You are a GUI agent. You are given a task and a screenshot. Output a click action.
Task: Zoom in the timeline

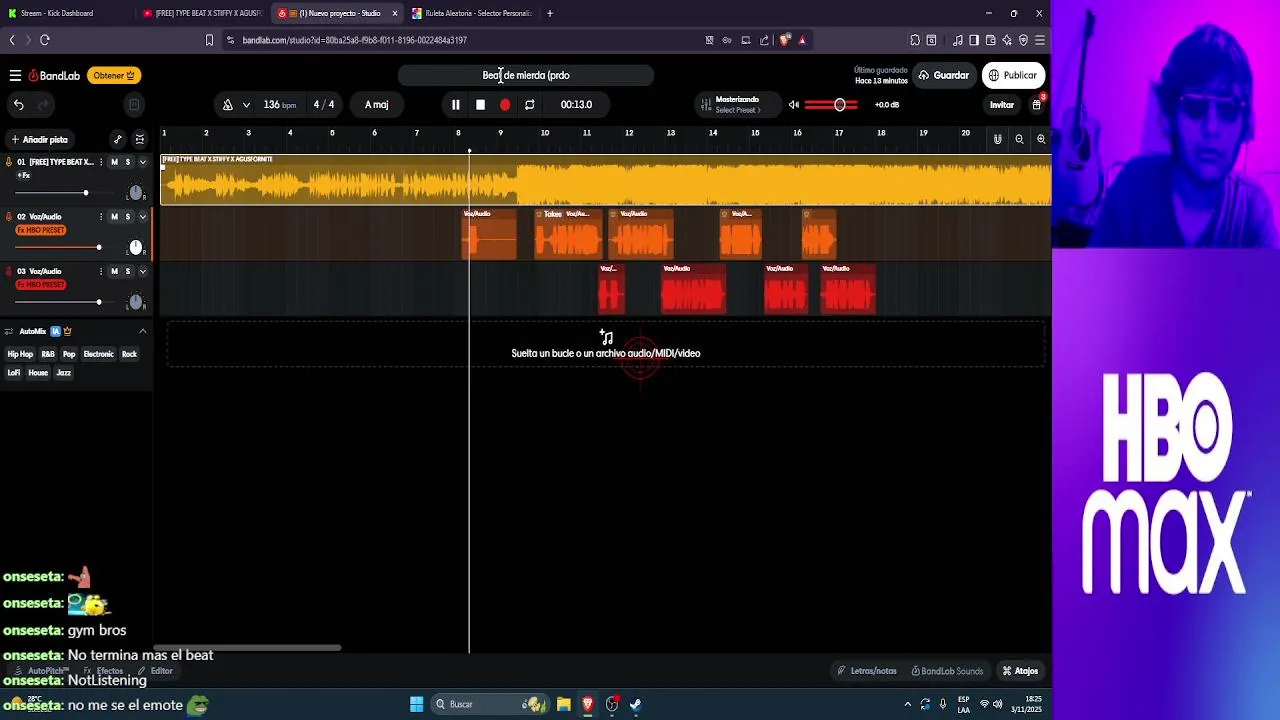coord(1041,139)
